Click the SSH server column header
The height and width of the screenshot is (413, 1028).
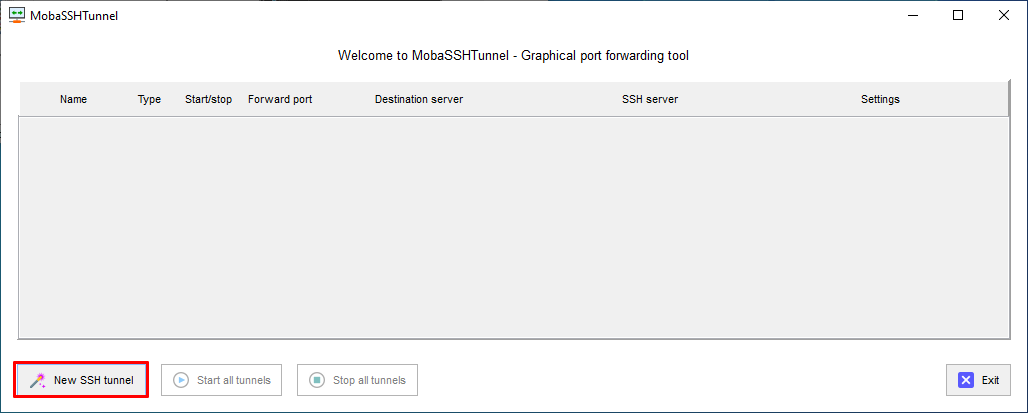coord(650,100)
